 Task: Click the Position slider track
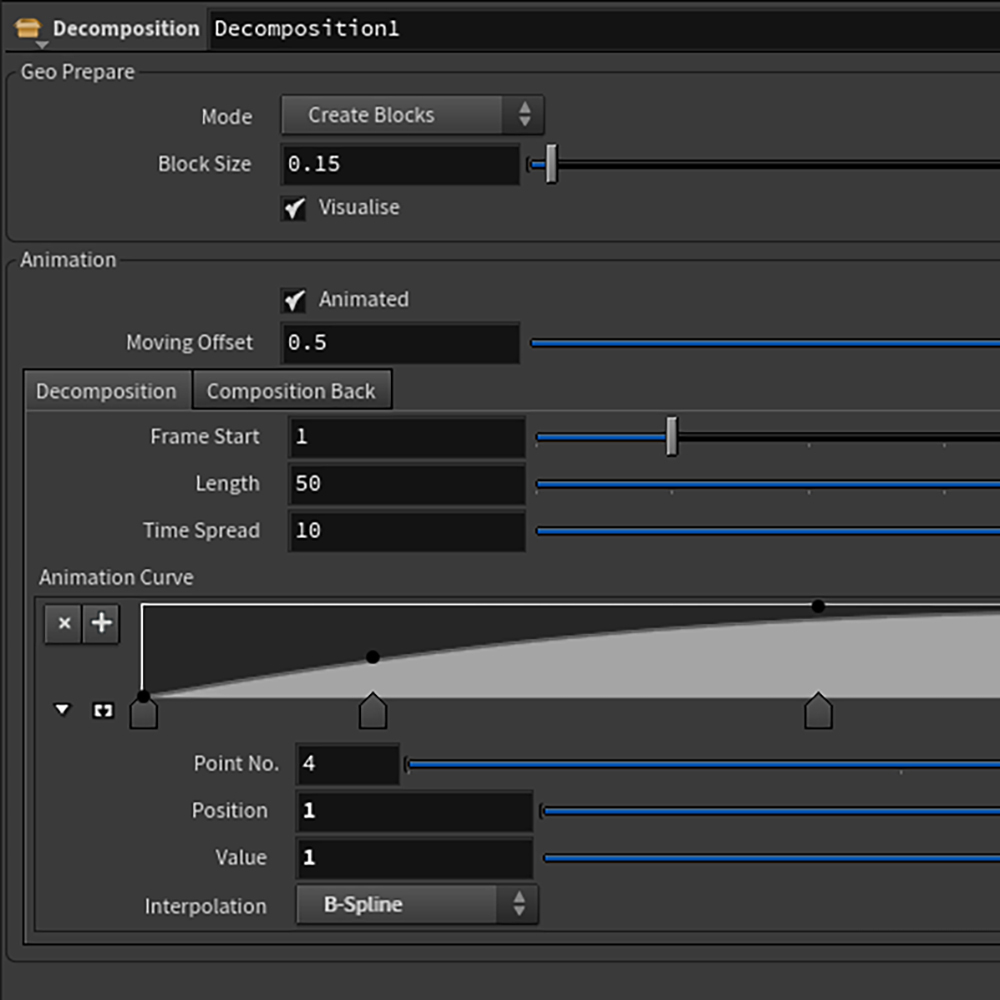coord(771,811)
